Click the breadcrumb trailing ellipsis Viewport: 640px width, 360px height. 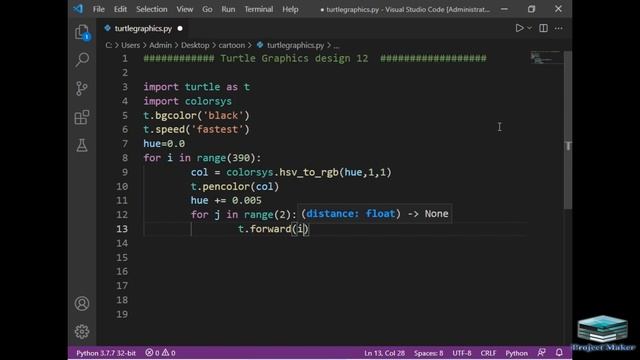coord(336,46)
